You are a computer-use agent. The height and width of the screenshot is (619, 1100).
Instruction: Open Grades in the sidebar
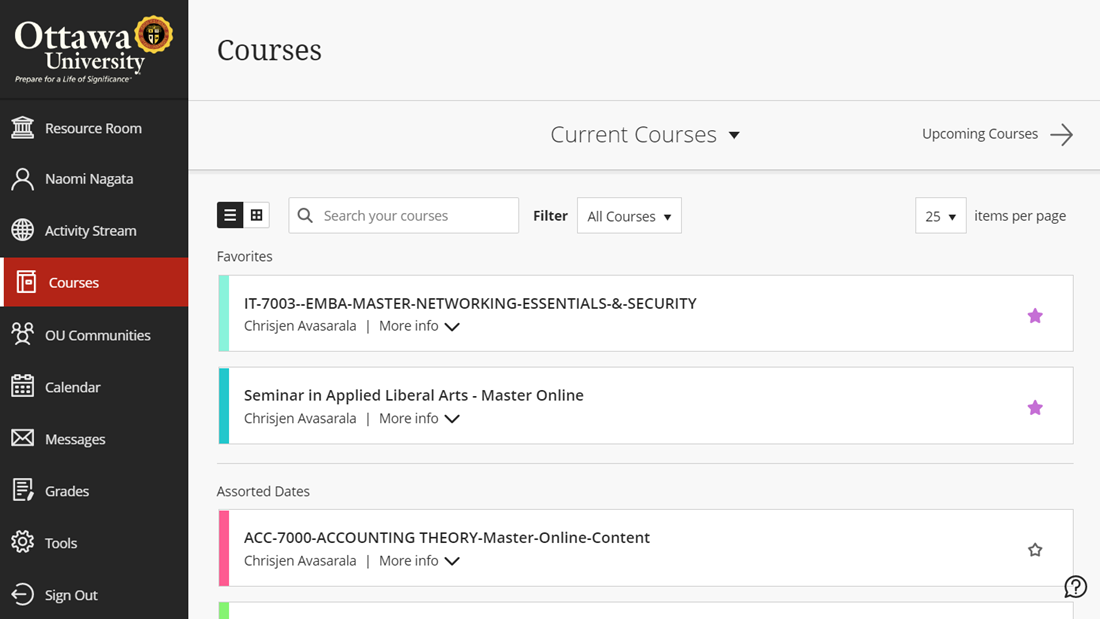click(67, 491)
